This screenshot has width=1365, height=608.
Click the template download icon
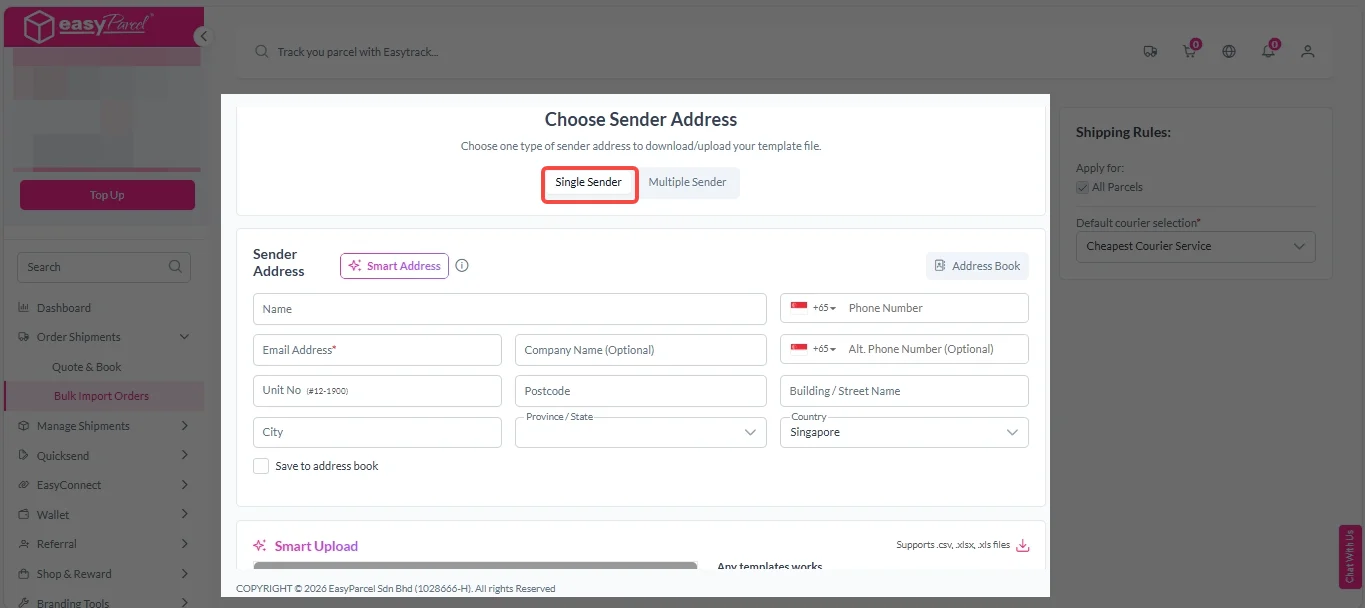pyautogui.click(x=1022, y=545)
